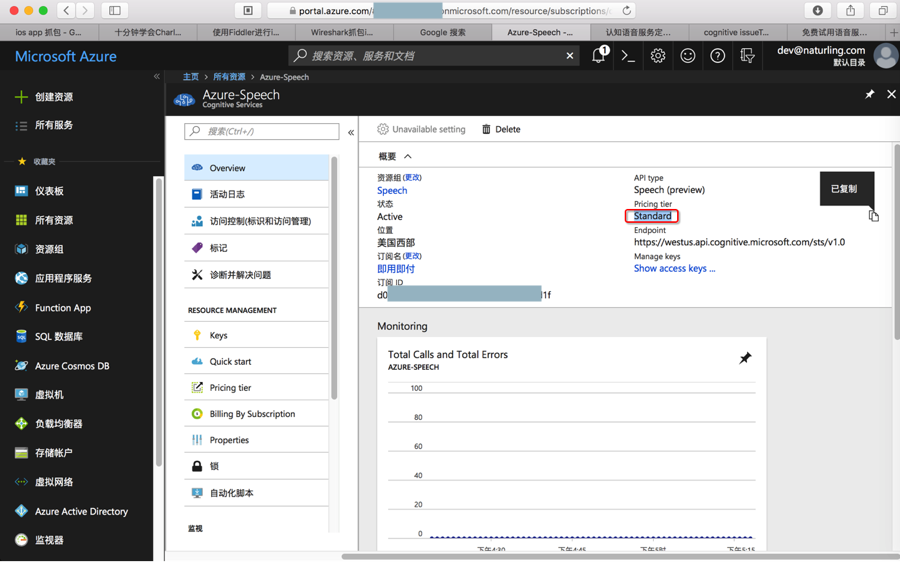Open the notifications bell icon
Viewport: 900px width, 562px height.
click(598, 56)
